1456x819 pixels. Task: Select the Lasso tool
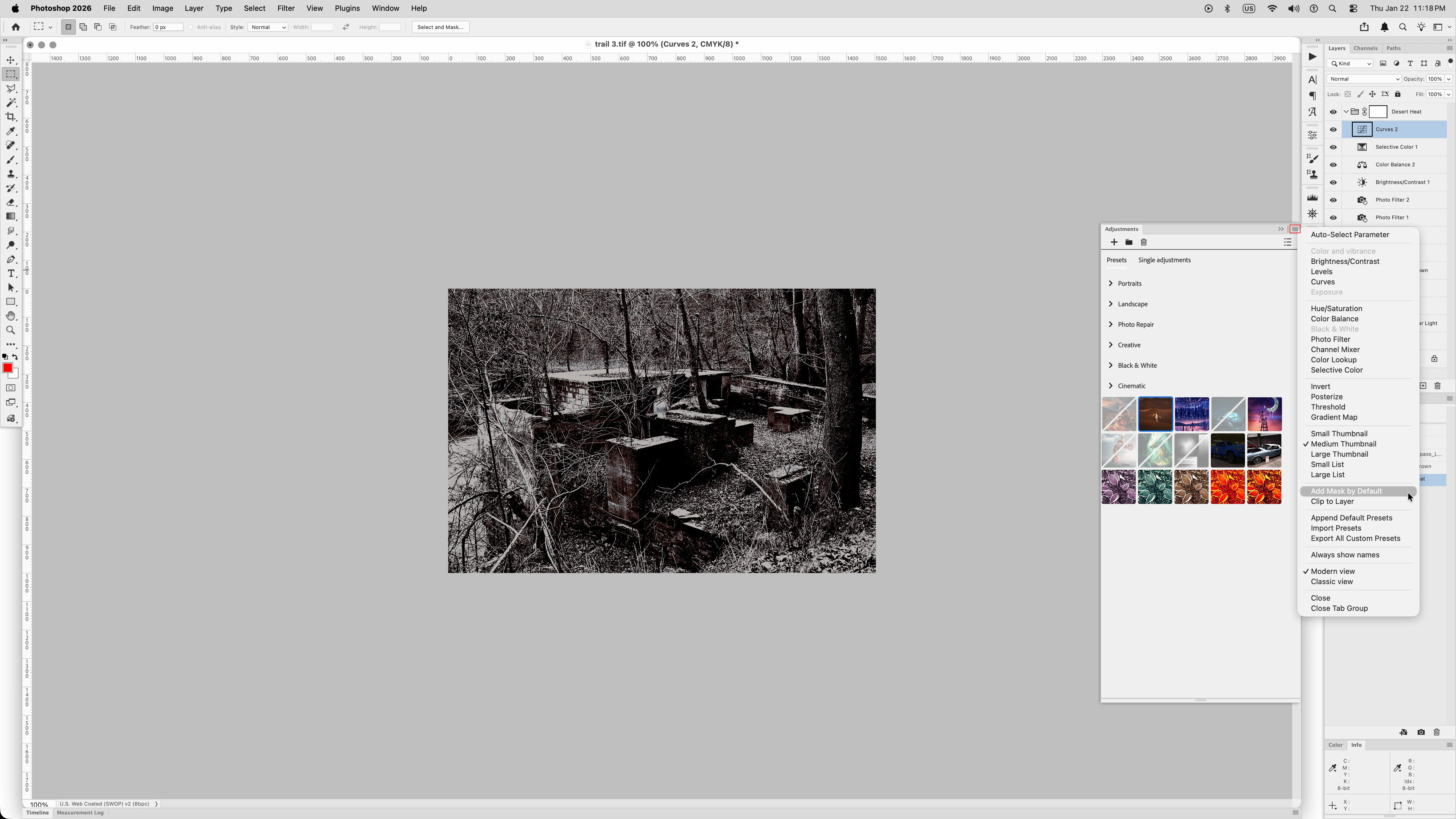click(x=11, y=88)
